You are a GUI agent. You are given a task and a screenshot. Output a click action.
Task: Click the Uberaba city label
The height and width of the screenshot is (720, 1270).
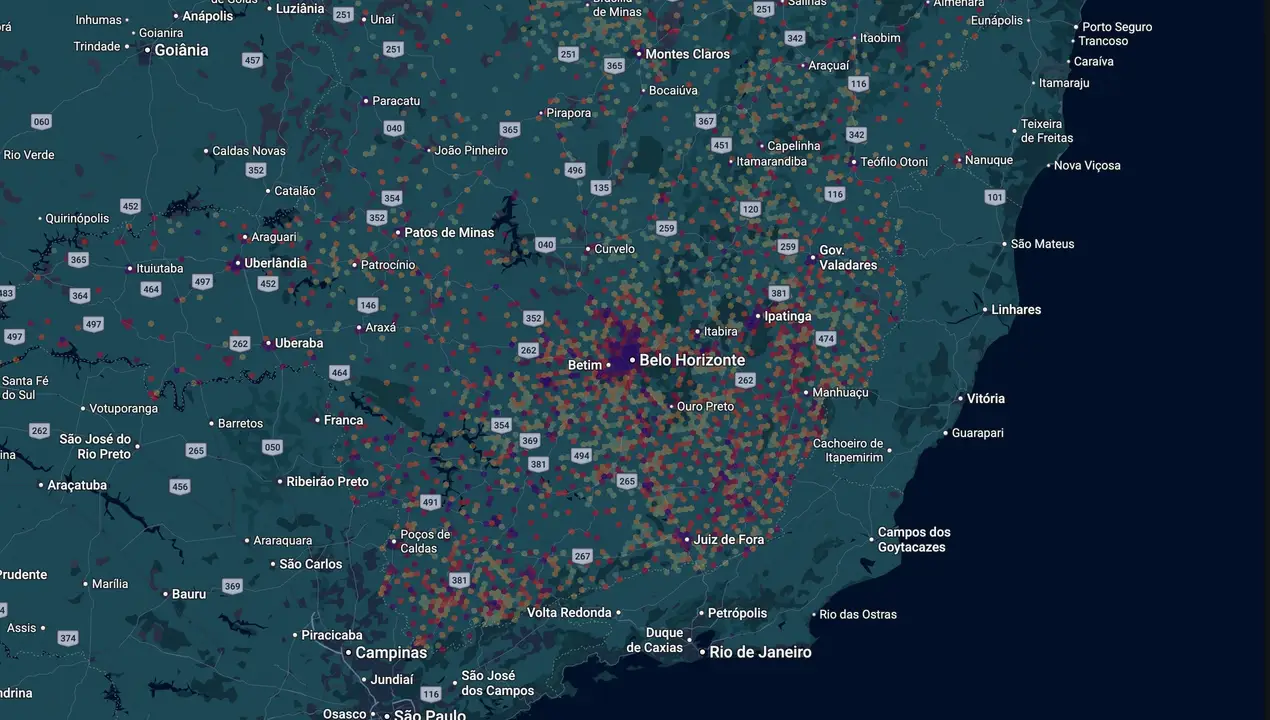click(299, 343)
